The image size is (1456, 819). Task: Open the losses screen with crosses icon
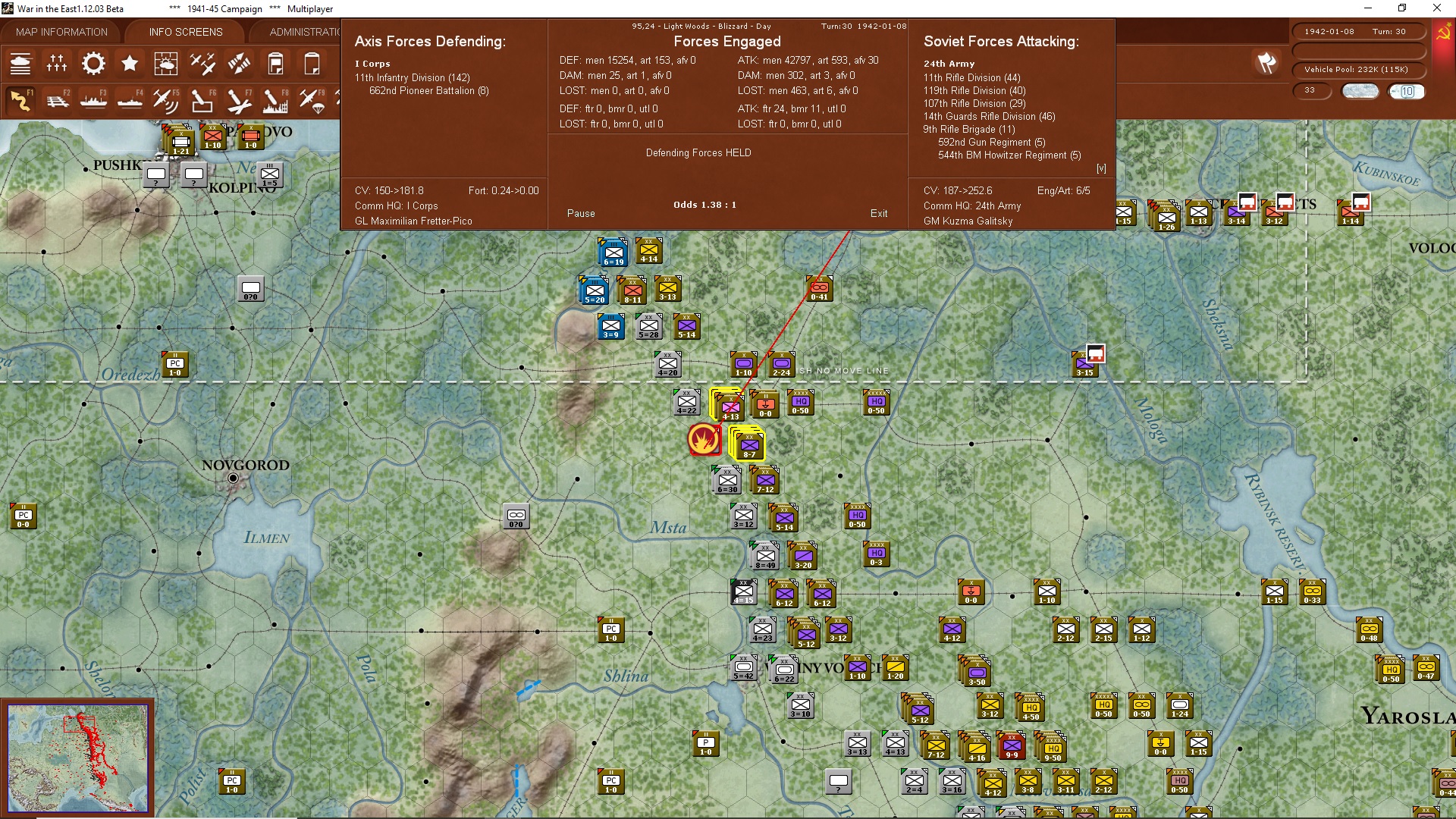point(57,64)
